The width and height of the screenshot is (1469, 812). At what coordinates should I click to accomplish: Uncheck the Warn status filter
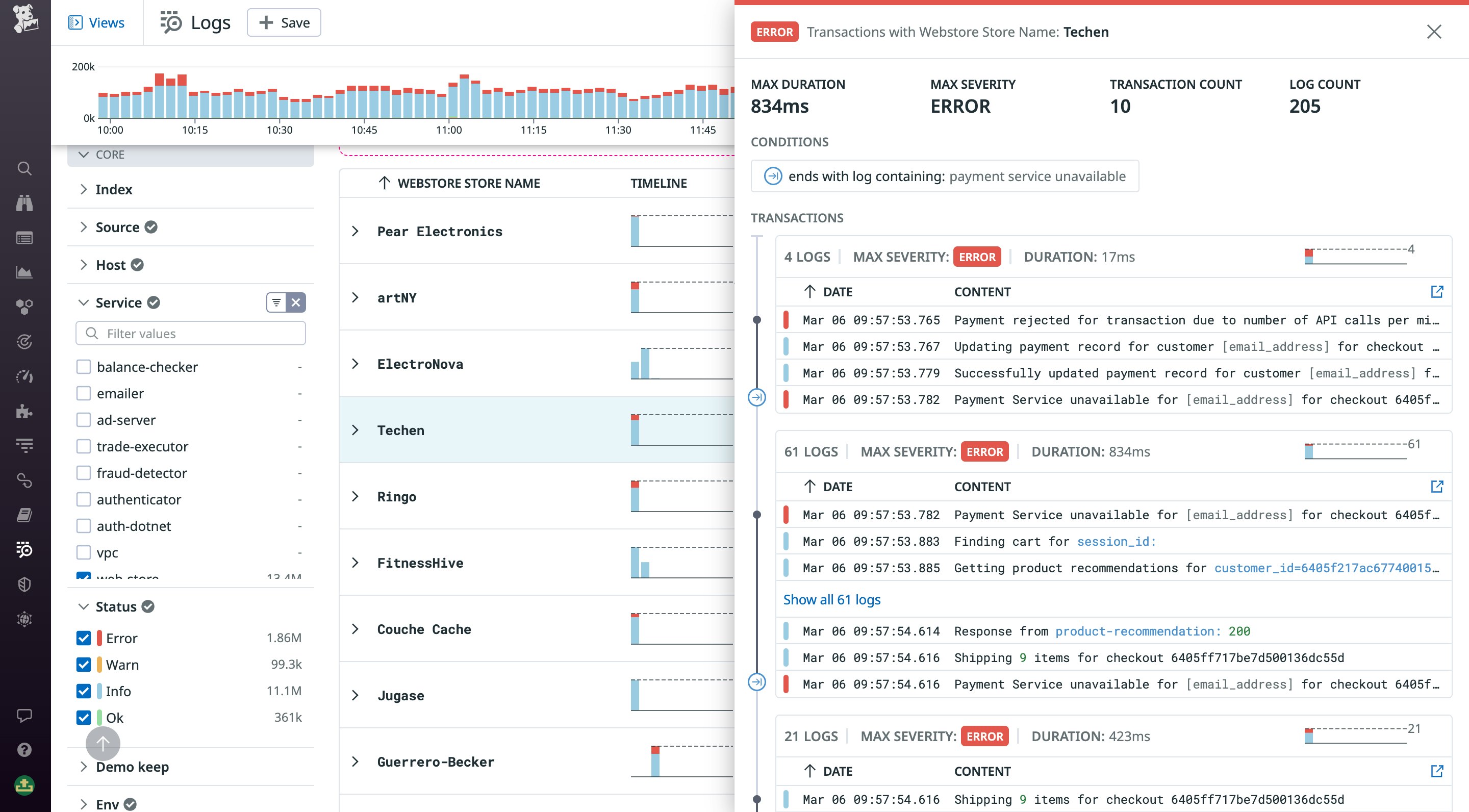coord(84,664)
